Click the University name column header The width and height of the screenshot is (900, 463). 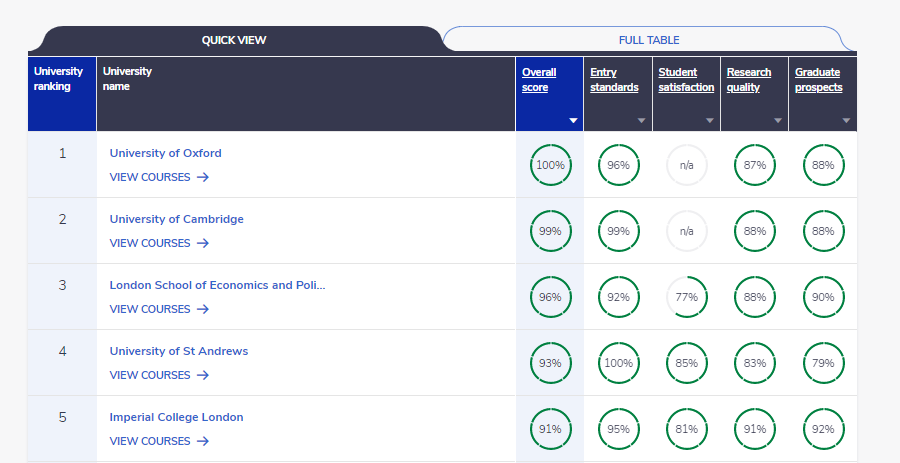coord(306,94)
